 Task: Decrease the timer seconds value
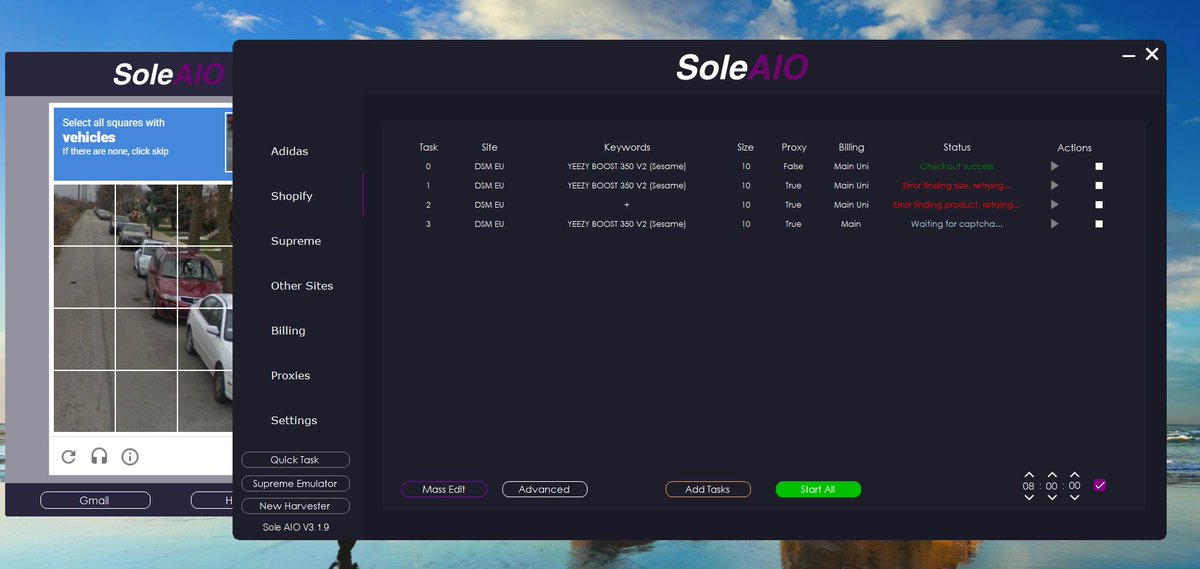coord(1074,497)
